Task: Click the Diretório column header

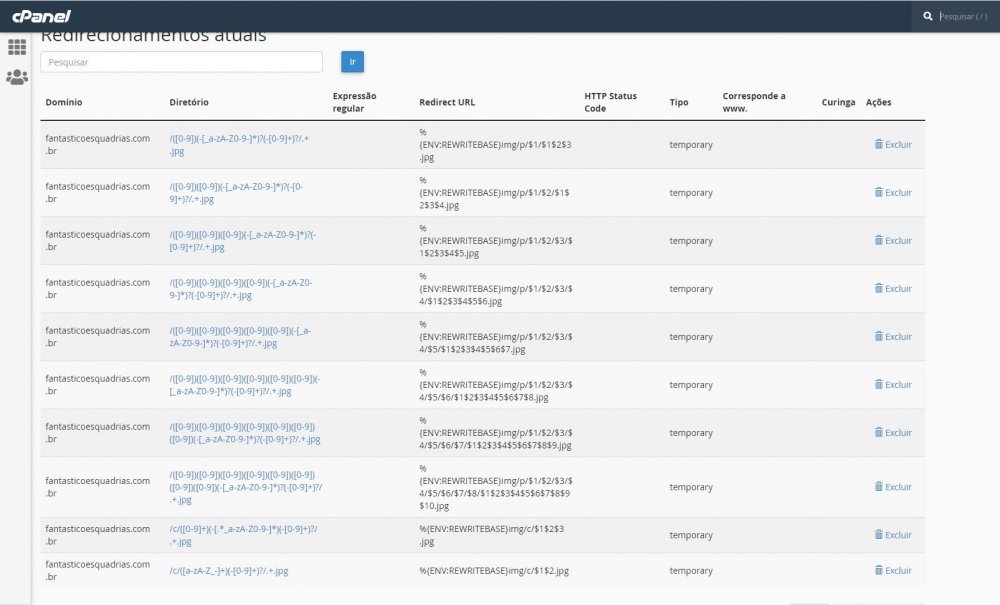Action: pos(189,102)
